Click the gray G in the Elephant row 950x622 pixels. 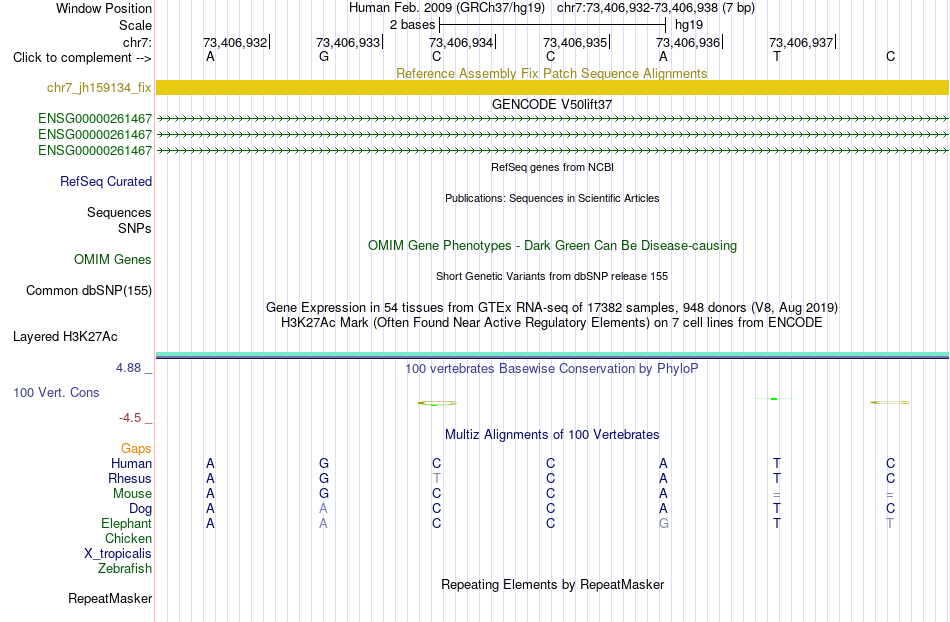click(x=663, y=523)
